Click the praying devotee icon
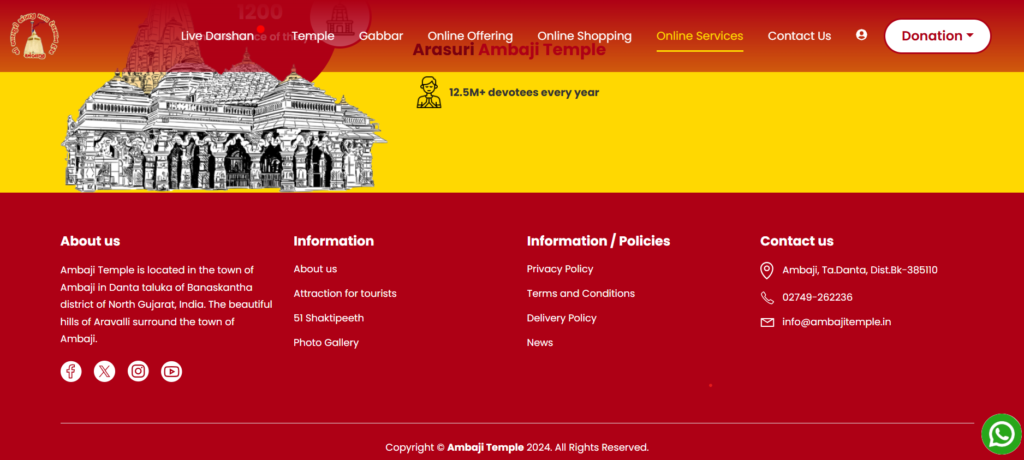The height and width of the screenshot is (460, 1024). (428, 92)
